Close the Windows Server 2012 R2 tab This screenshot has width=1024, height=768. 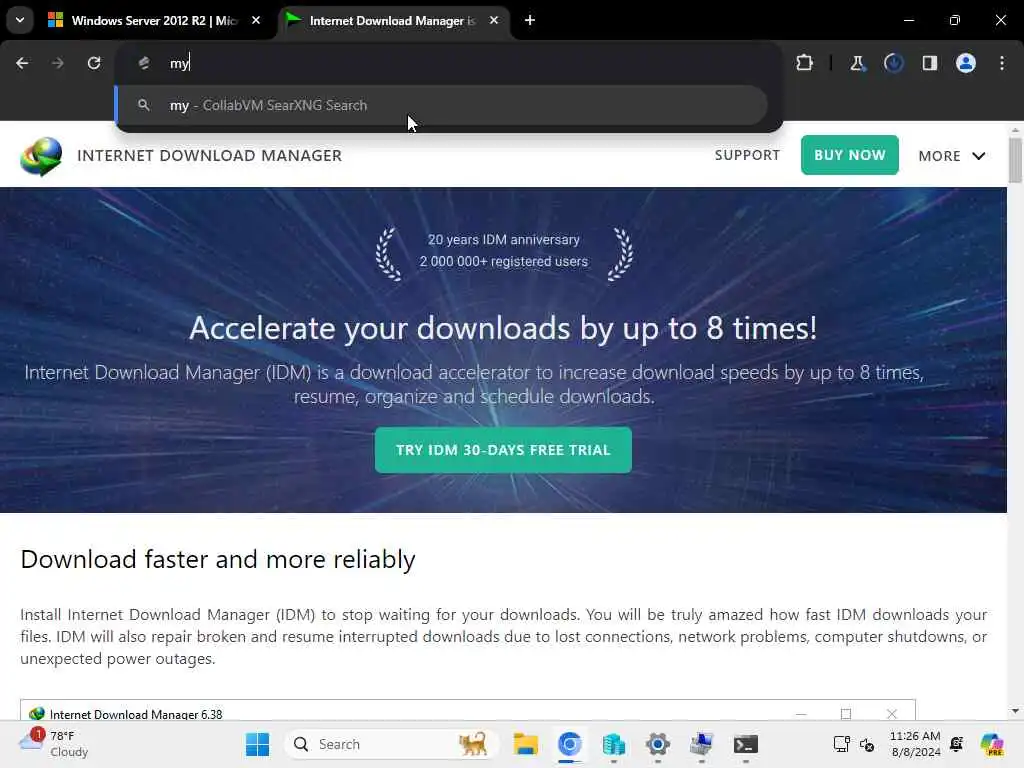(x=256, y=20)
